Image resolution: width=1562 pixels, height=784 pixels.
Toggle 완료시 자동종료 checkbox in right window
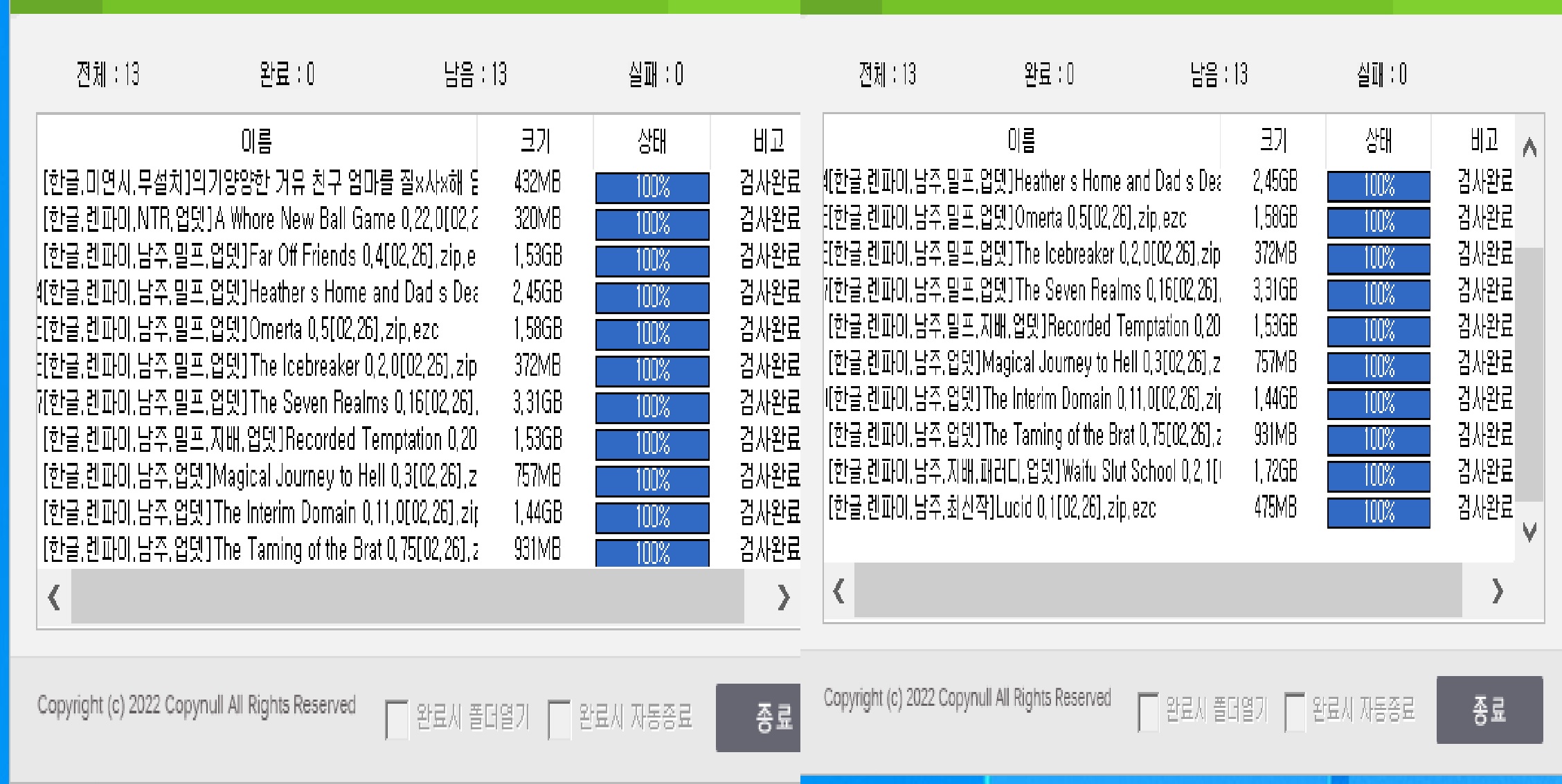[x=1295, y=711]
